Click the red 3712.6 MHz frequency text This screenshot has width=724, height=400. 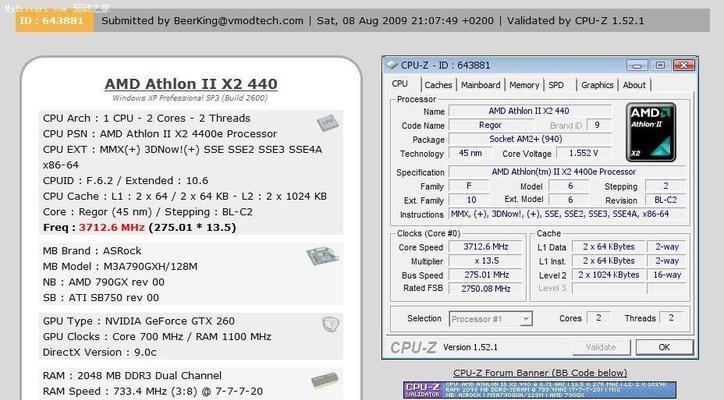(x=112, y=228)
